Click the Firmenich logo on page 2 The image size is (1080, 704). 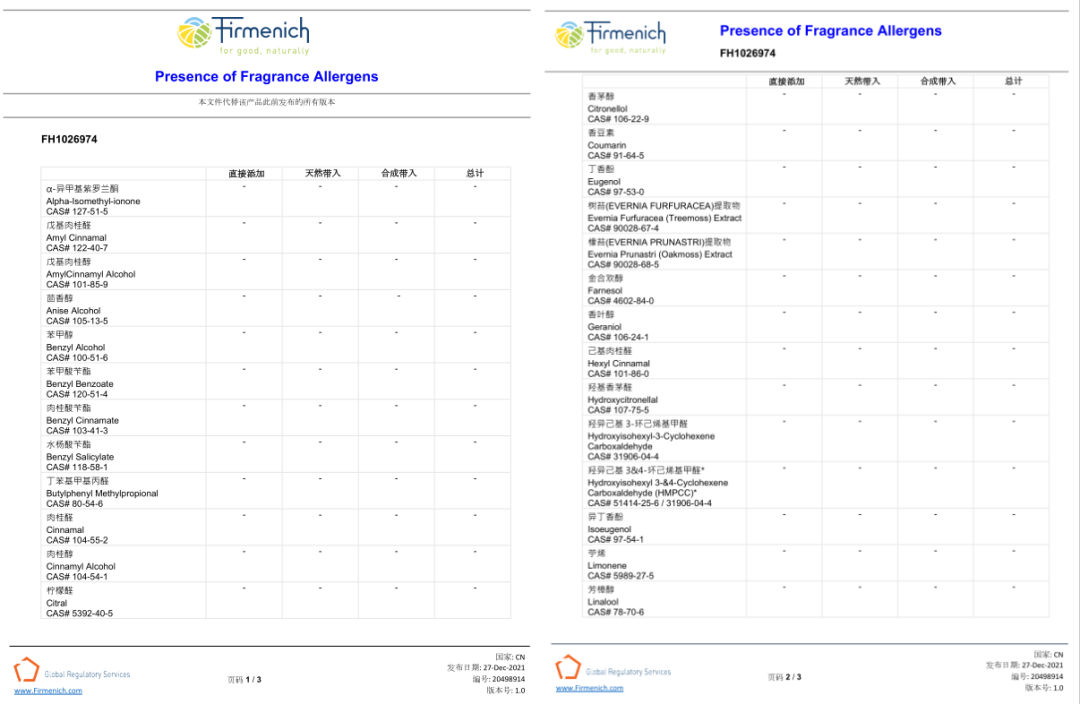[x=611, y=36]
